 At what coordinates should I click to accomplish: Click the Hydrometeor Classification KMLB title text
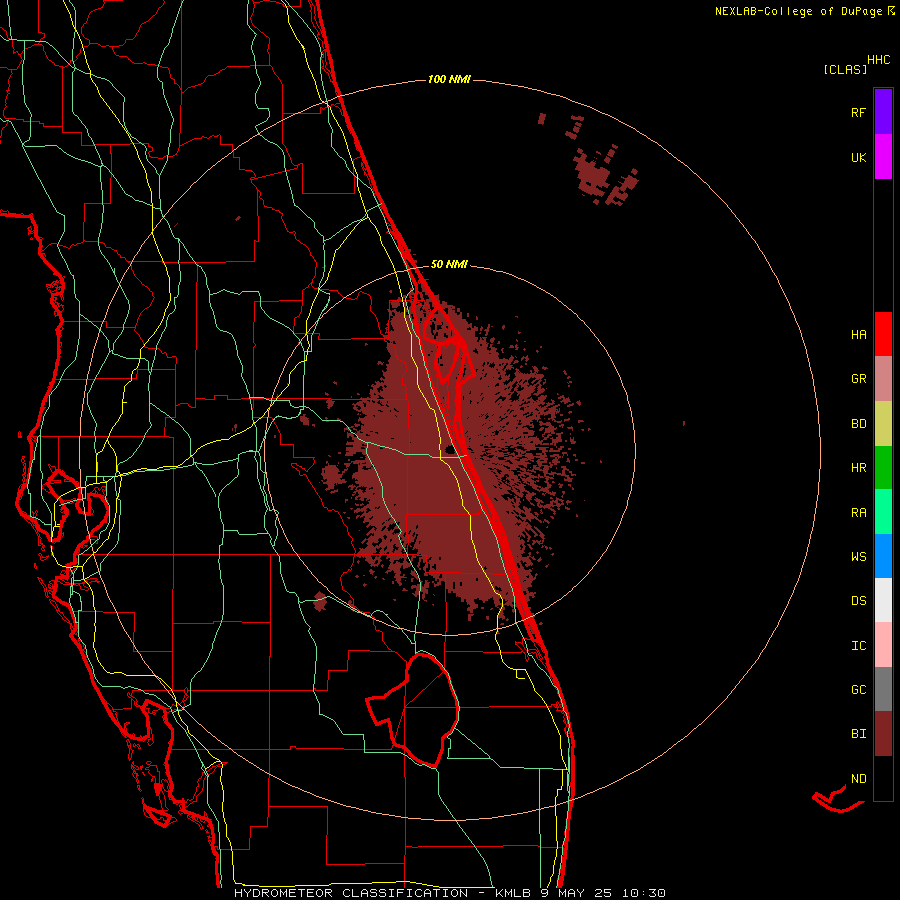tap(449, 893)
